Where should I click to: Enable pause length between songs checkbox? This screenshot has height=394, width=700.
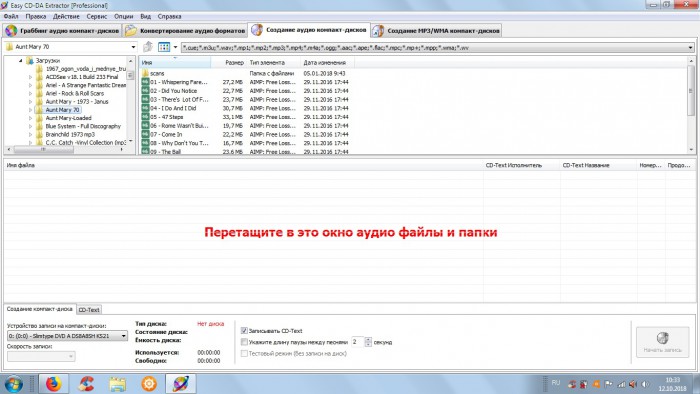pyautogui.click(x=244, y=342)
